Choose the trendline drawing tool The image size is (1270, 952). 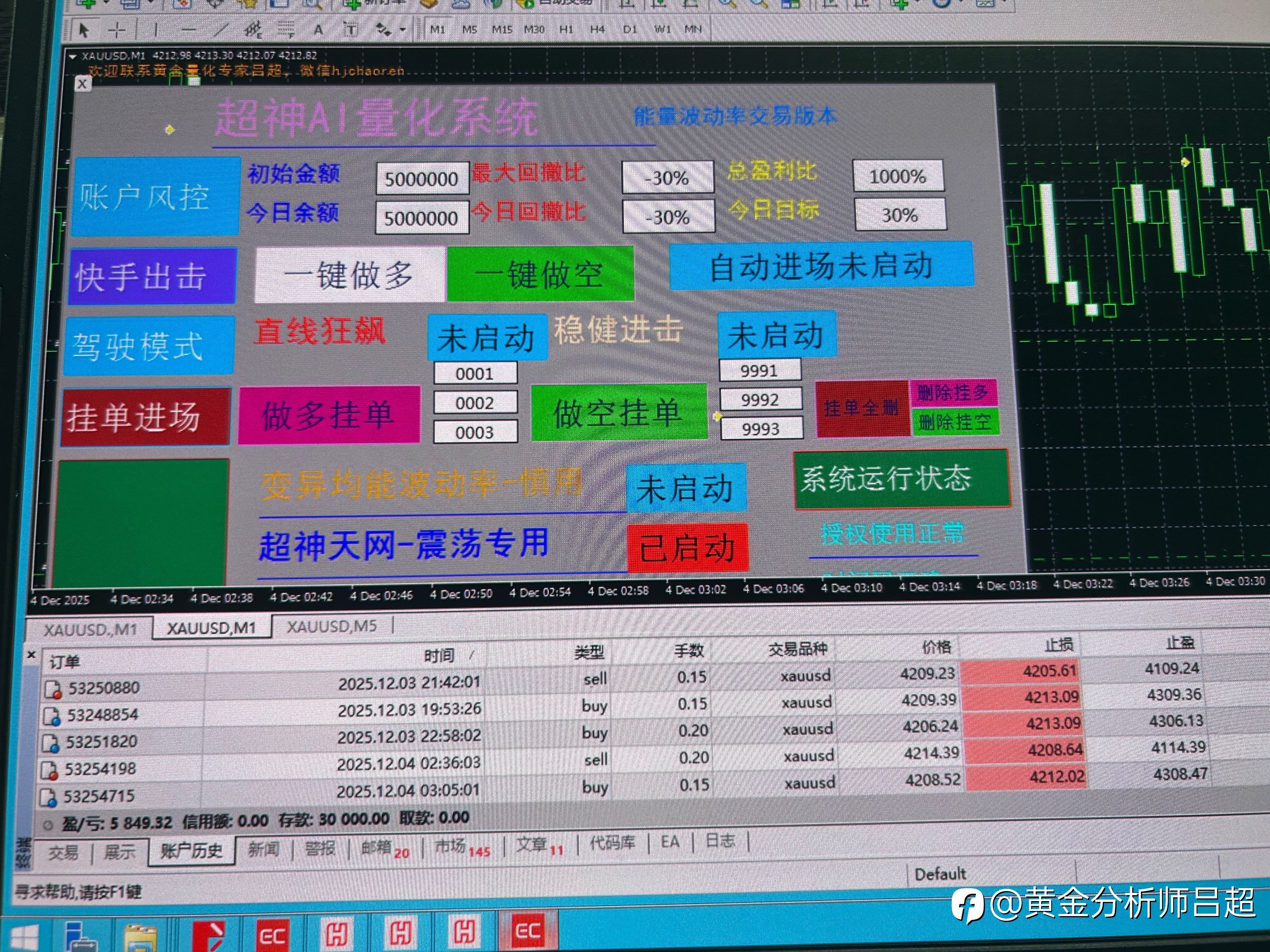[221, 30]
